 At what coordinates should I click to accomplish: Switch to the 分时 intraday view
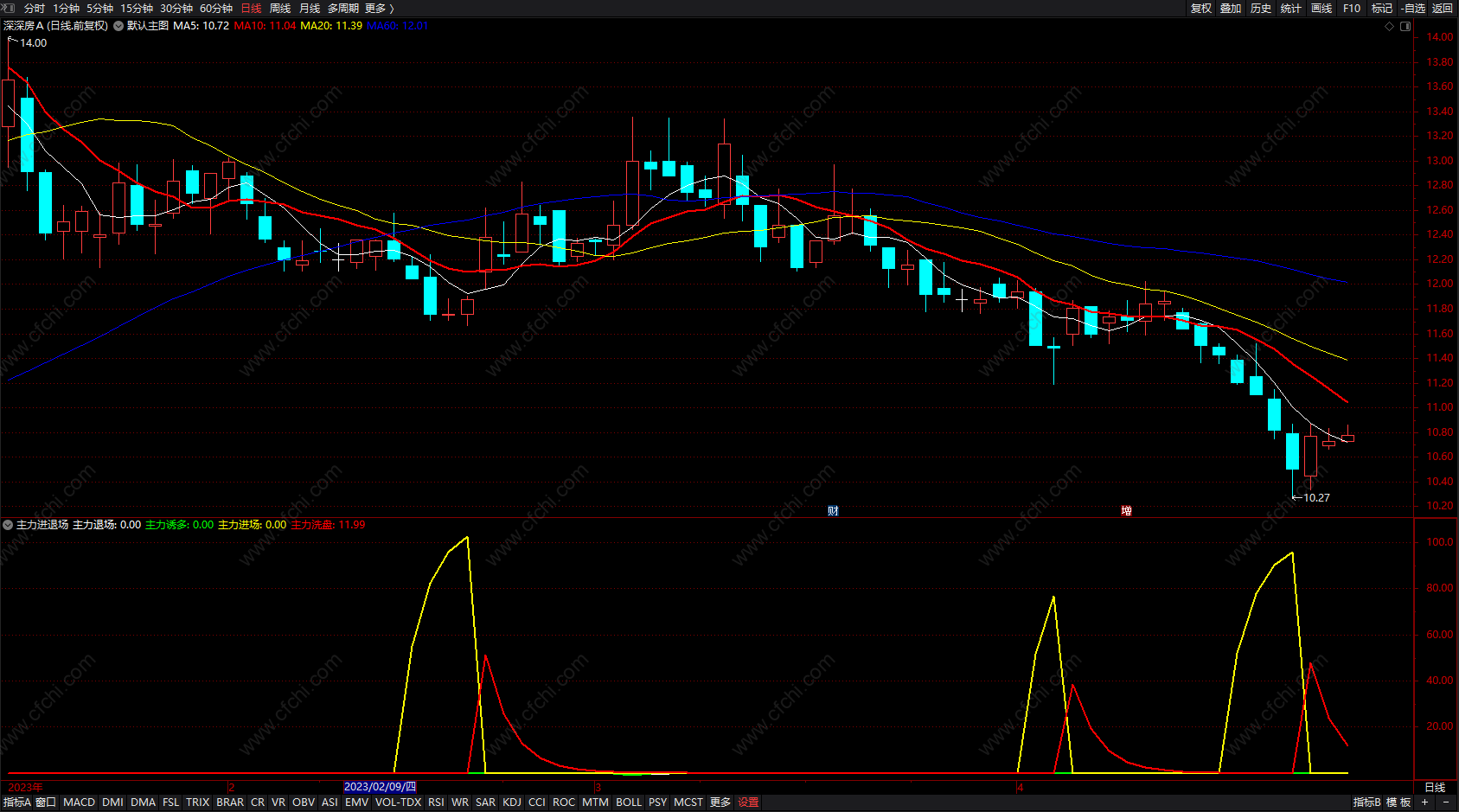click(35, 8)
